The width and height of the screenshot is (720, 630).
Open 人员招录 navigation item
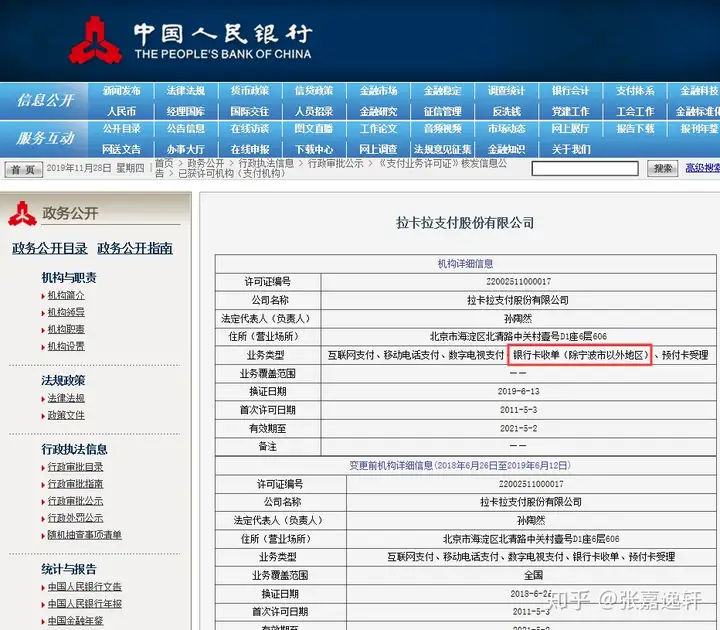[314, 112]
